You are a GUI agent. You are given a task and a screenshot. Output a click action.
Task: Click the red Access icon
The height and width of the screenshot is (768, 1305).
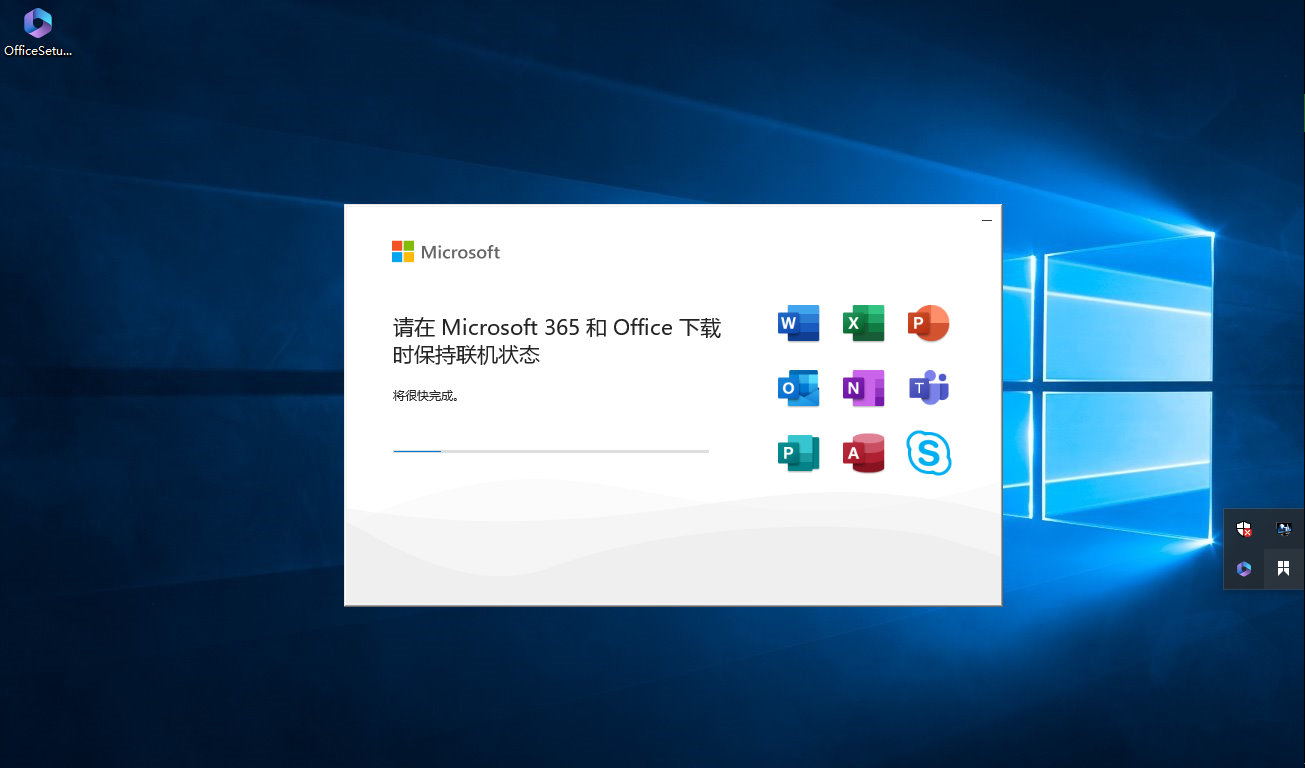(x=863, y=453)
